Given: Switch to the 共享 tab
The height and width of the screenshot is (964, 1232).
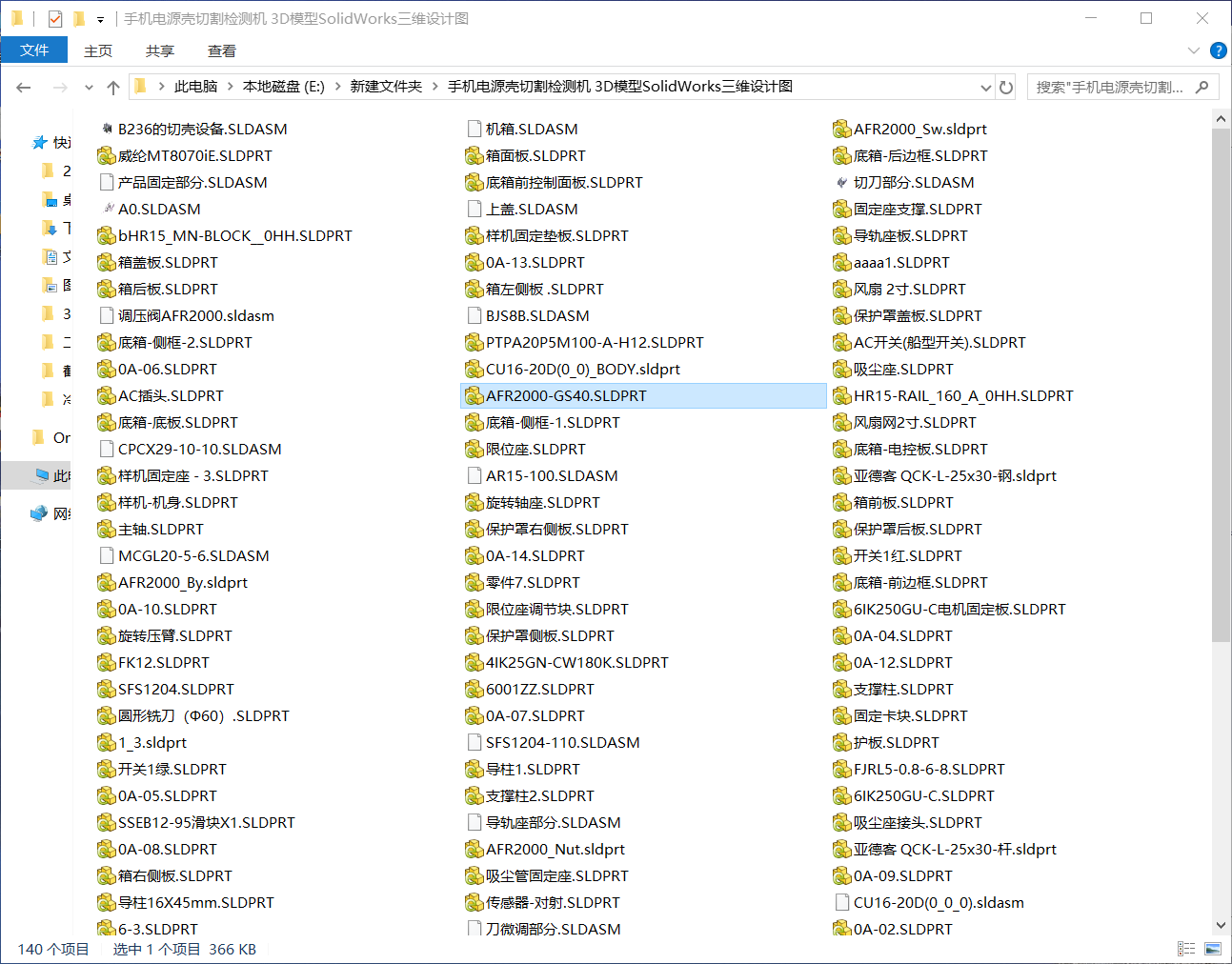Looking at the screenshot, I should click(x=160, y=50).
